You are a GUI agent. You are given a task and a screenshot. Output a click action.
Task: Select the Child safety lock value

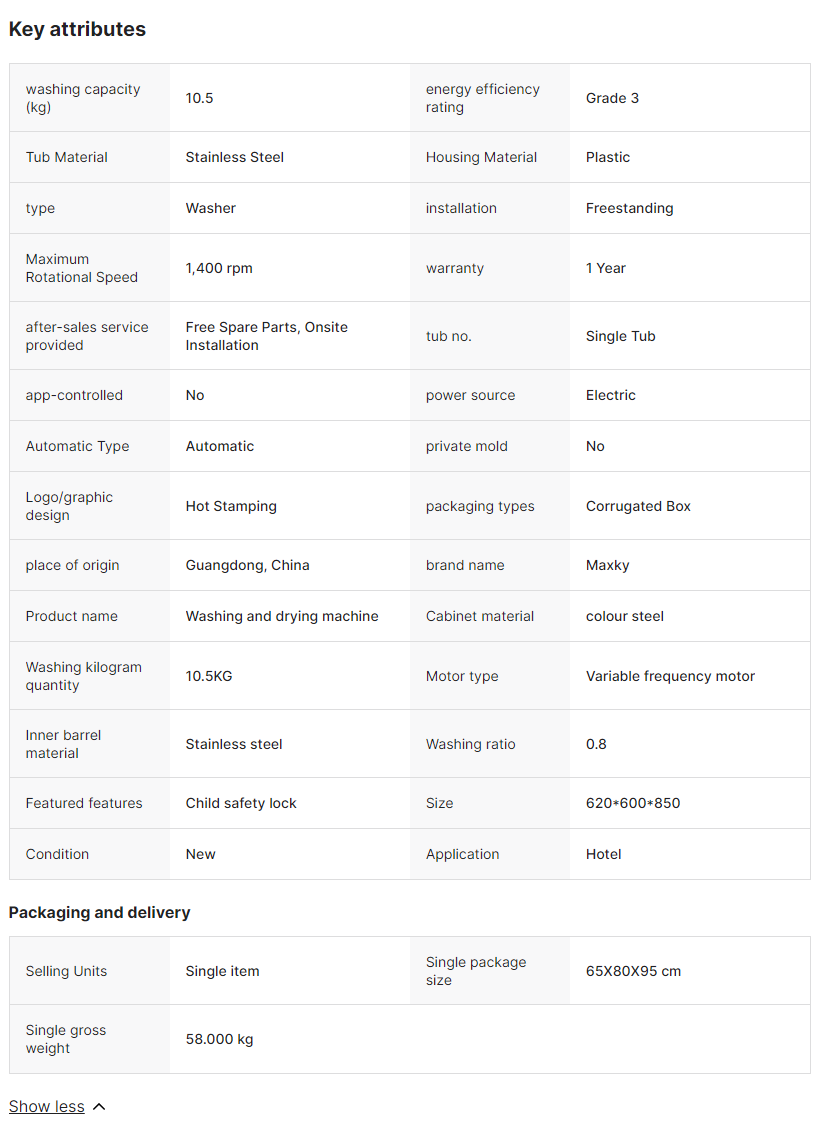click(x=241, y=803)
